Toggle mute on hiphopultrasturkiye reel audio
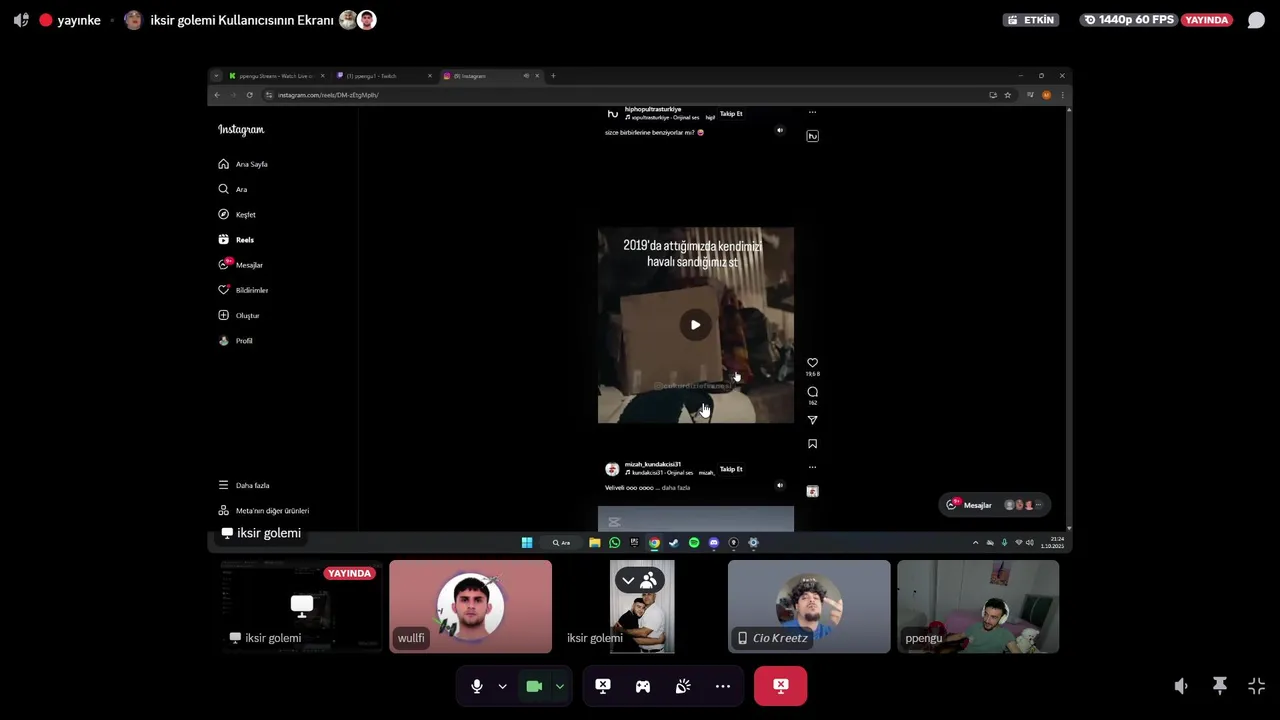This screenshot has height=720, width=1280. pyautogui.click(x=780, y=130)
